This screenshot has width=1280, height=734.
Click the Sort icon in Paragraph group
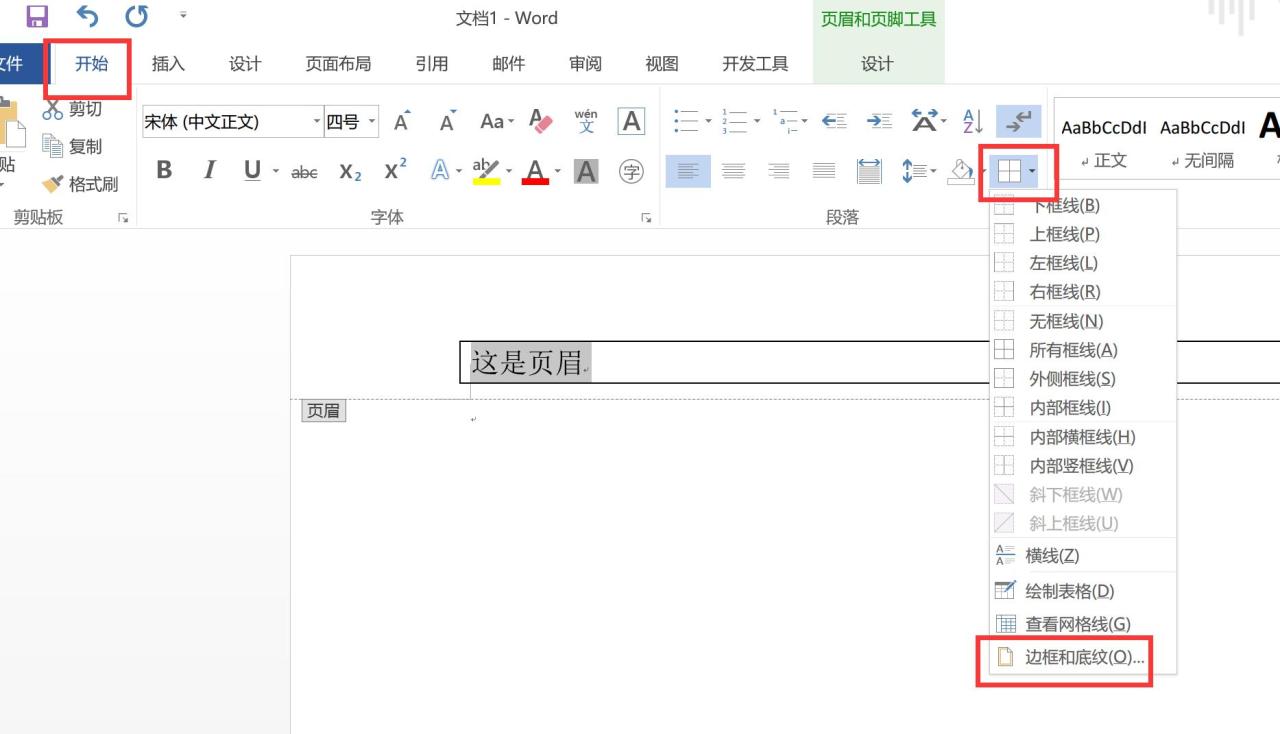(969, 121)
